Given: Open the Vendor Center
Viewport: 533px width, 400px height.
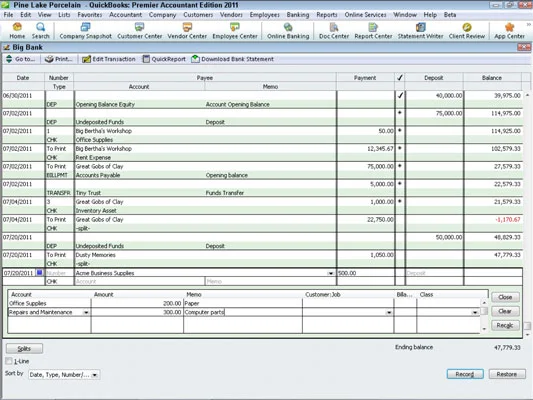Looking at the screenshot, I should 187,31.
